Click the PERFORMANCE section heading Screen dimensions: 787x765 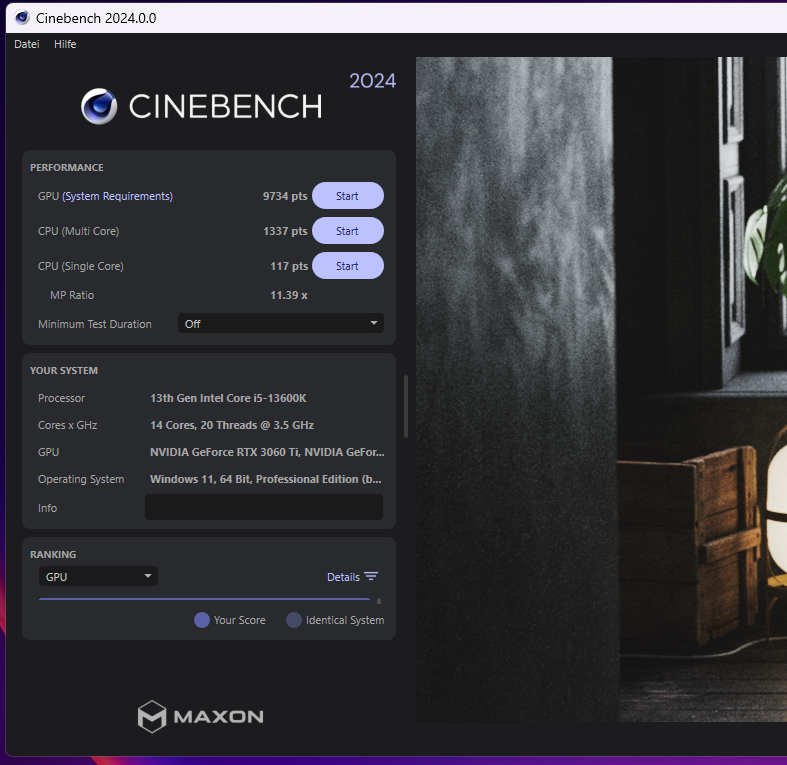coord(67,168)
